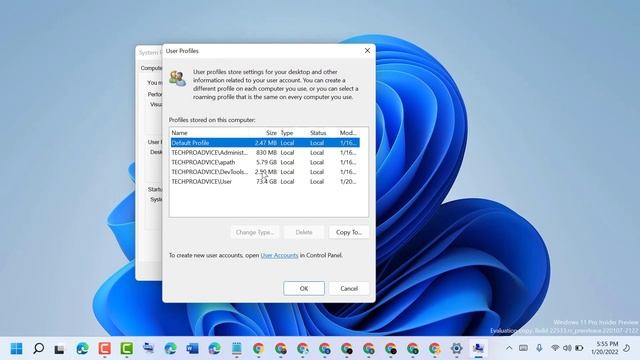Viewport: 640px width, 360px height.
Task: Open the green C app in taskbar
Action: point(127,349)
